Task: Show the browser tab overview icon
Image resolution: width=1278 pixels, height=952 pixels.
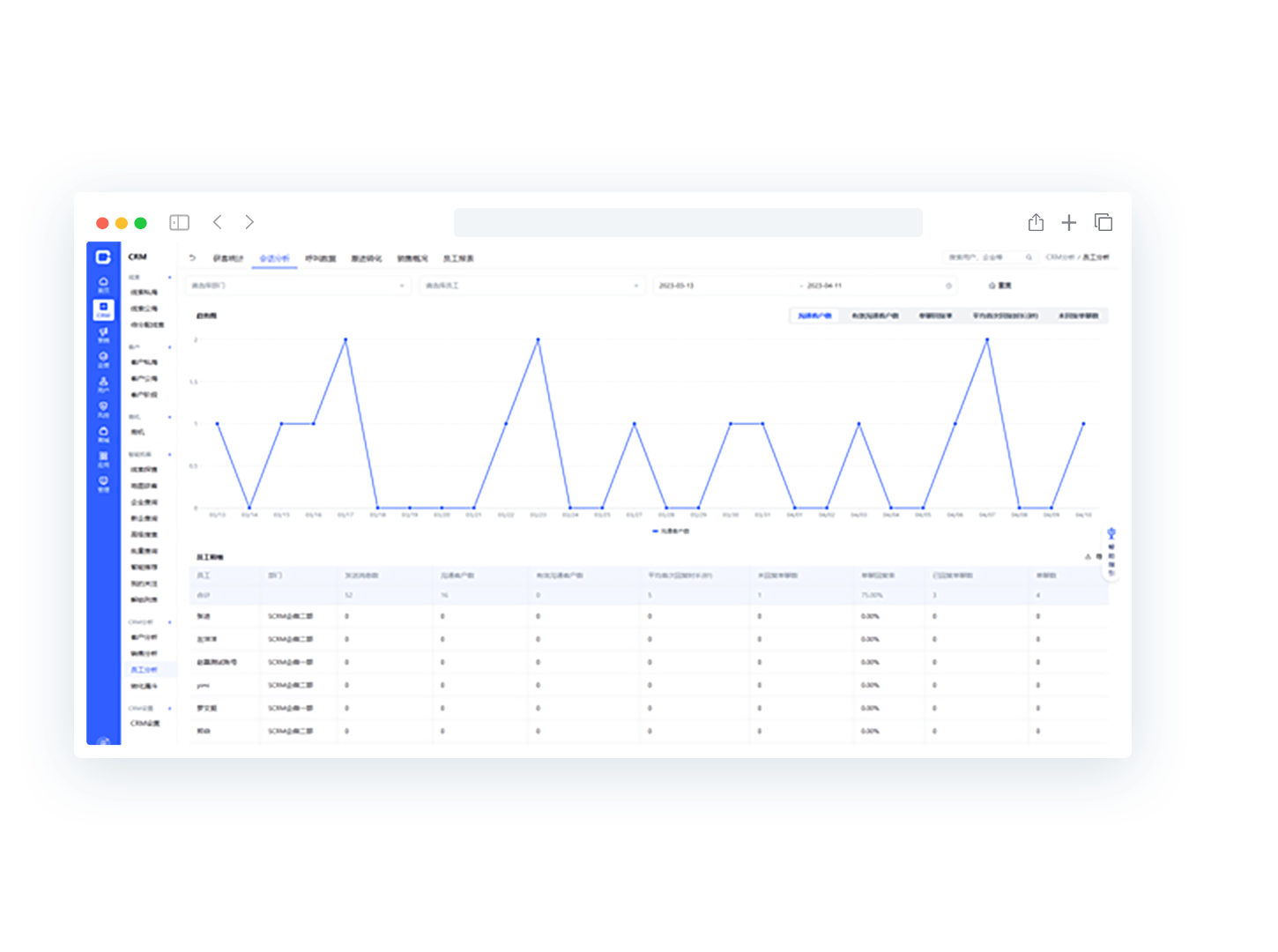Action: pyautogui.click(x=1103, y=222)
